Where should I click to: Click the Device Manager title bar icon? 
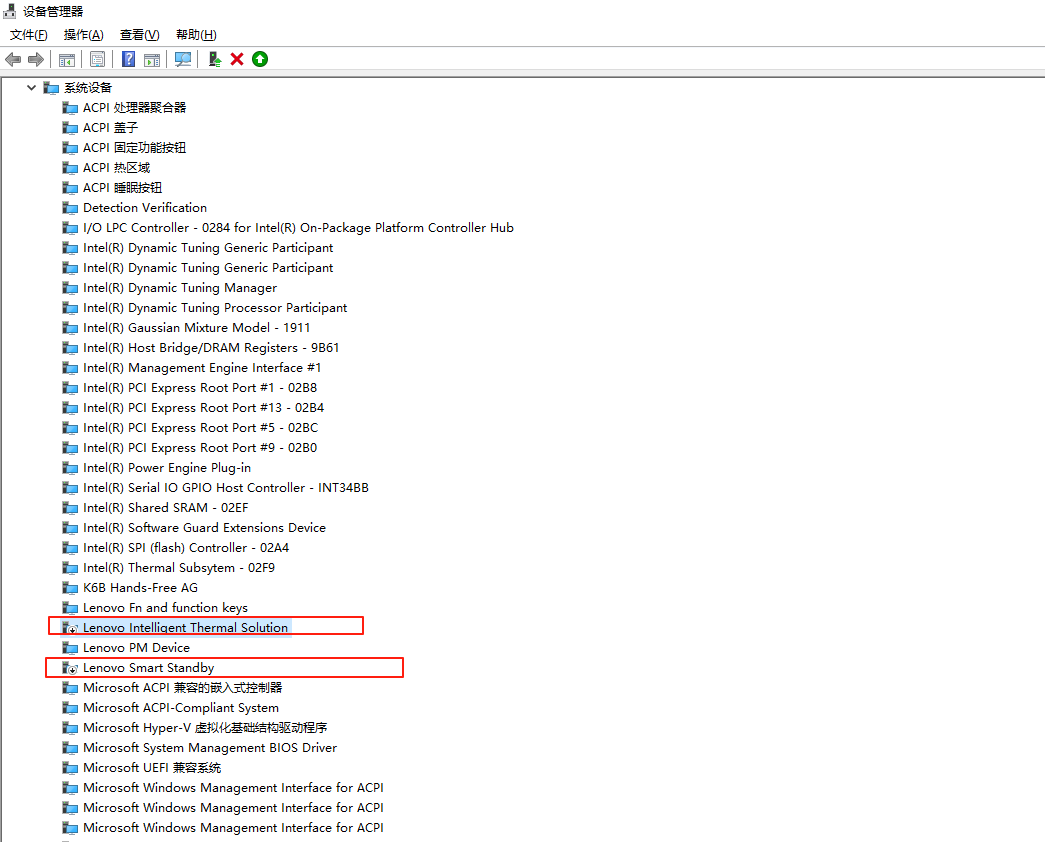[9, 11]
